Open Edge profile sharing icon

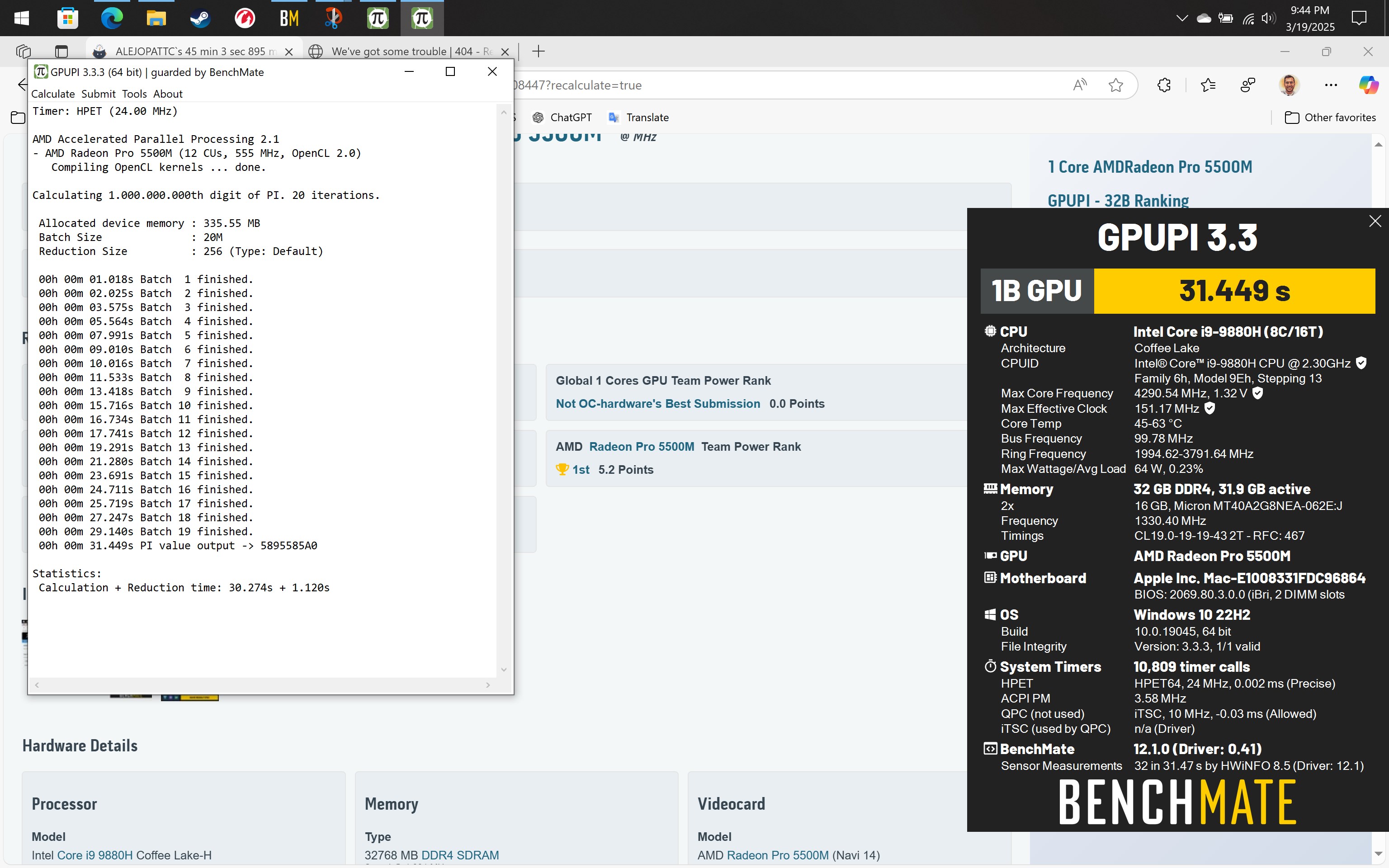(x=1247, y=85)
